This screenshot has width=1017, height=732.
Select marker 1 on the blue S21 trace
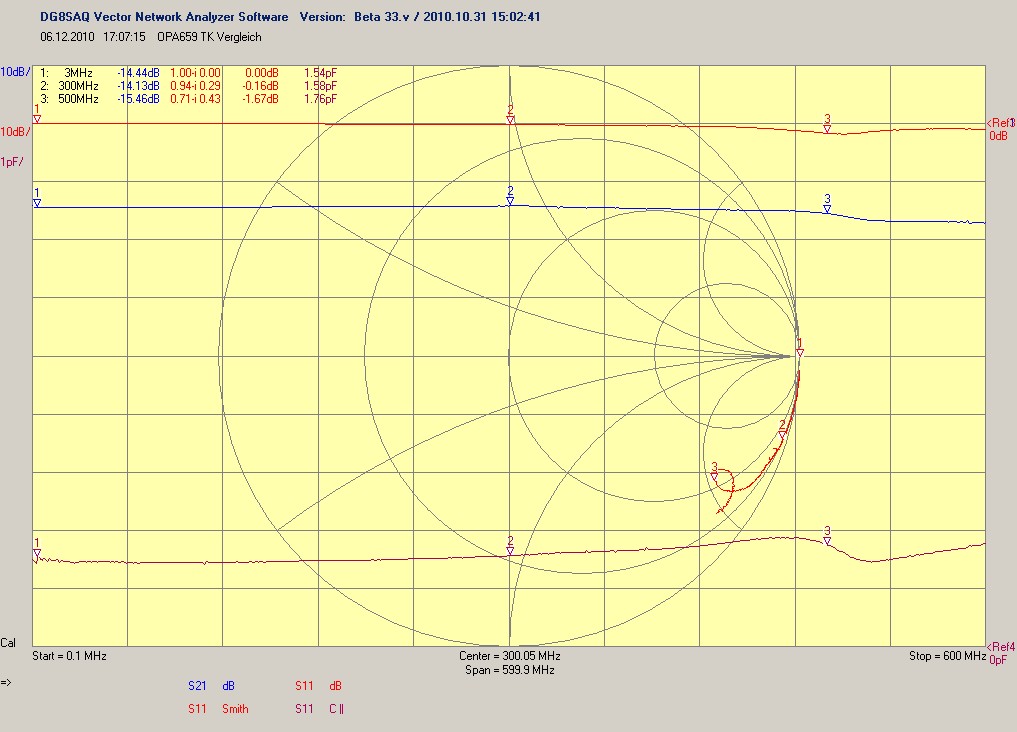(37, 203)
